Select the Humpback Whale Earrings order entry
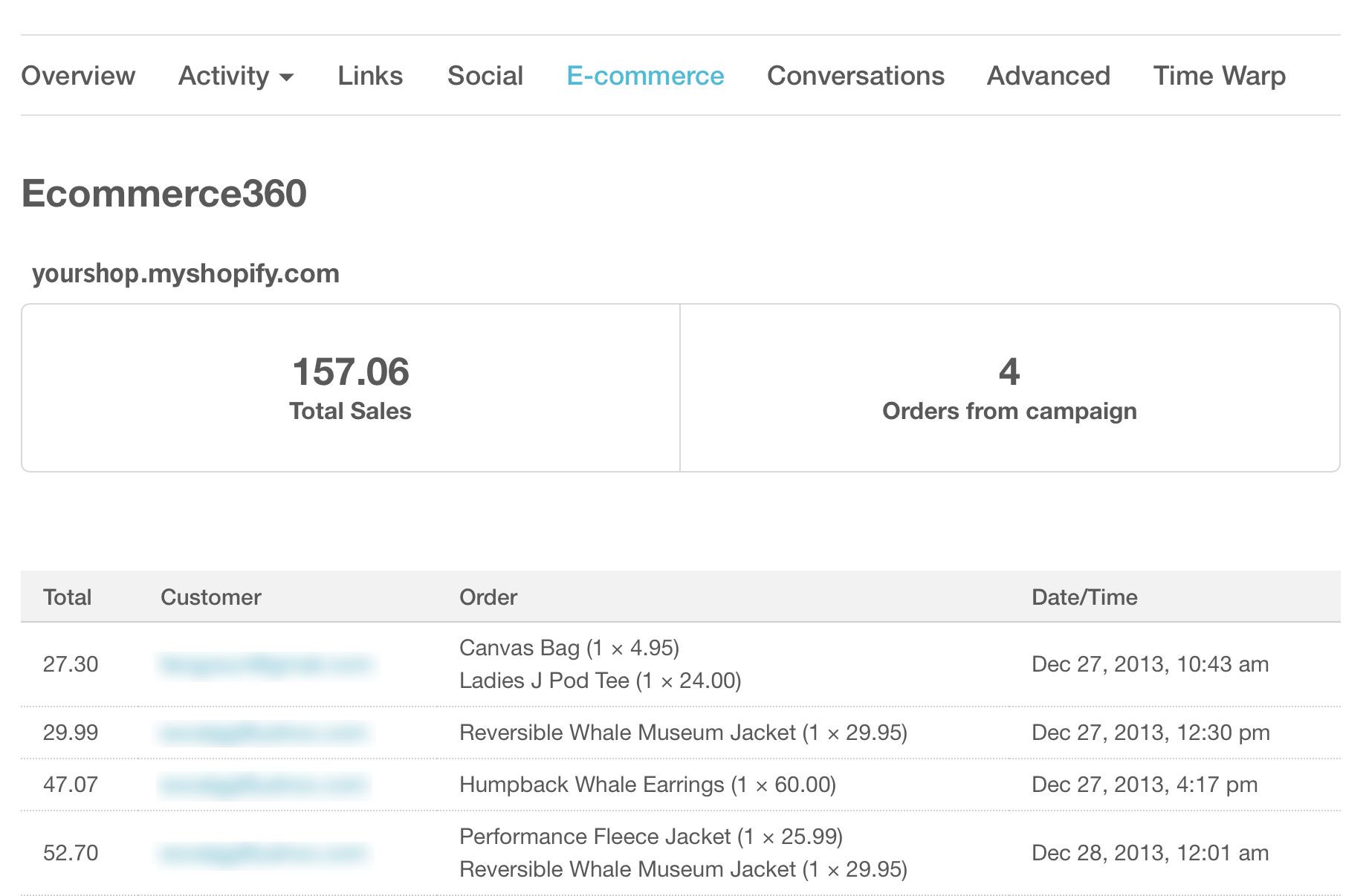This screenshot has width=1366, height=896. coord(647,785)
